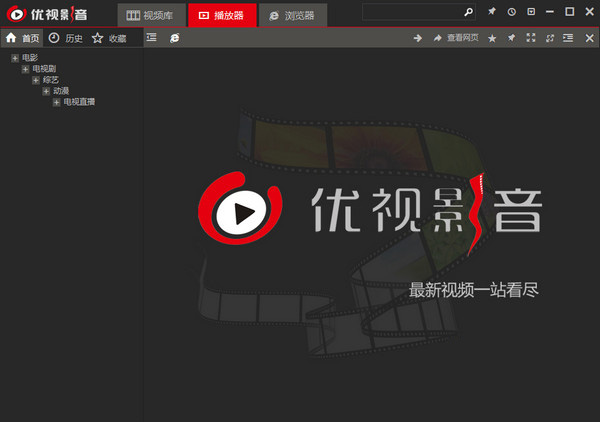The height and width of the screenshot is (422, 600).
Task: Maximize the 优视影音 window
Action: tap(570, 12)
